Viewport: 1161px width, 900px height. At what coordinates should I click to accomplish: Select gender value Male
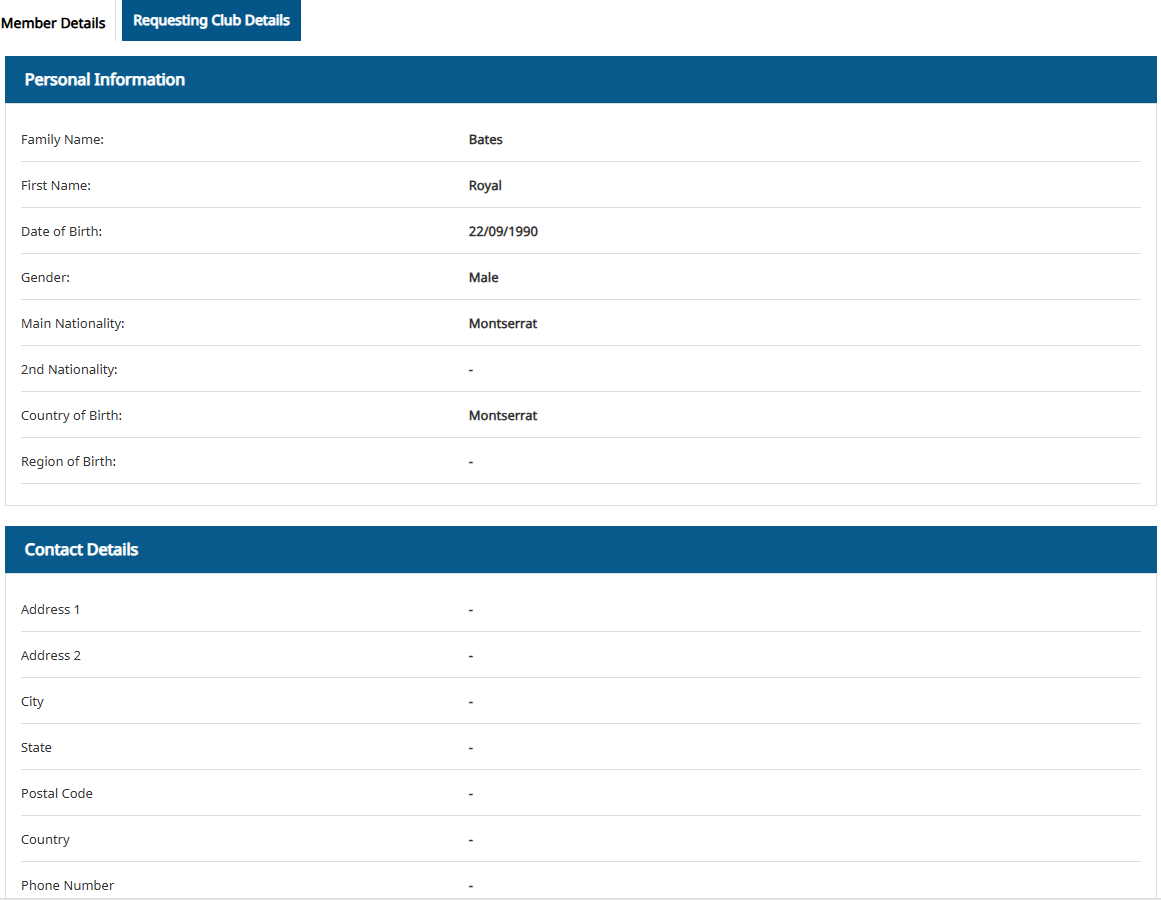coord(484,278)
